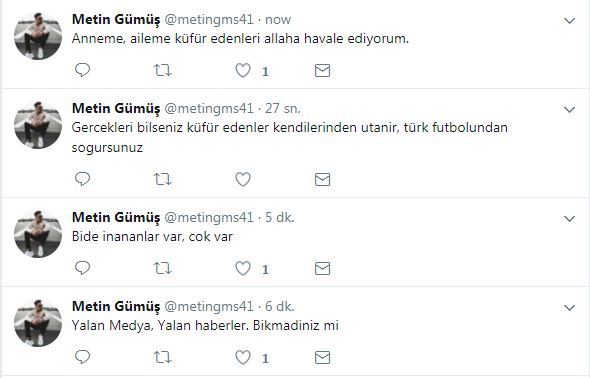
Task: Retweet the 'Yalan Medya, Yalan haberler' tweet
Action: coord(163,357)
